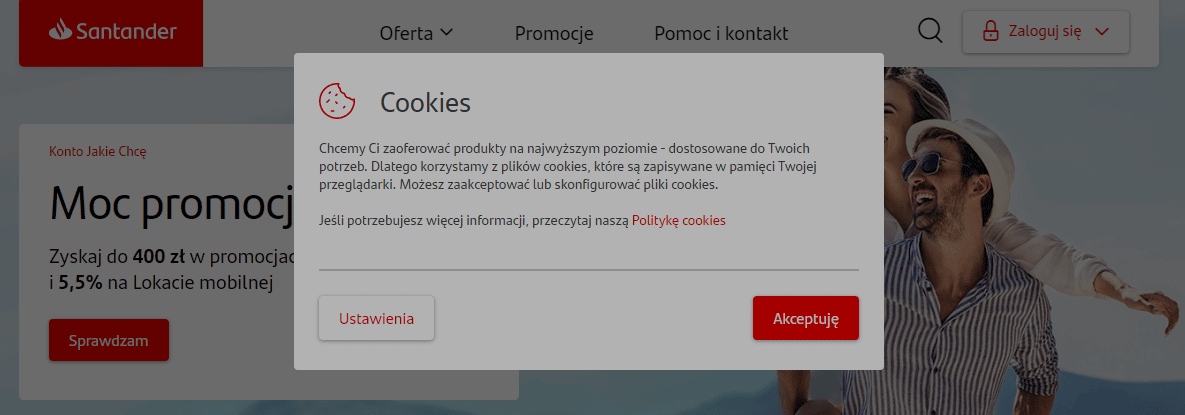Open search with the magnifier icon
The height and width of the screenshot is (415, 1185).
click(x=930, y=32)
